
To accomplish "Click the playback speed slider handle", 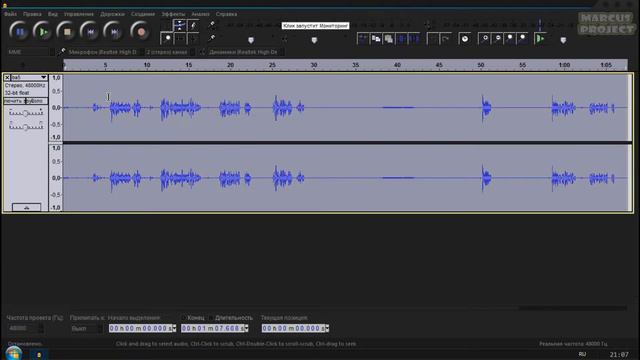I will (563, 40).
